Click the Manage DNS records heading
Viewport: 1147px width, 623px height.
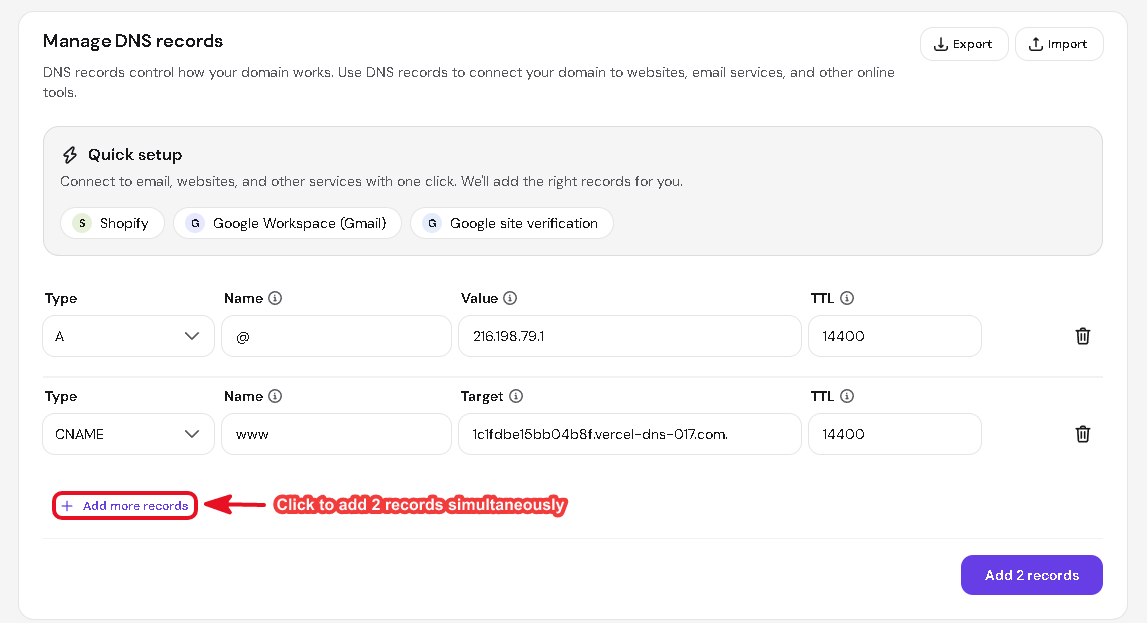click(x=132, y=41)
